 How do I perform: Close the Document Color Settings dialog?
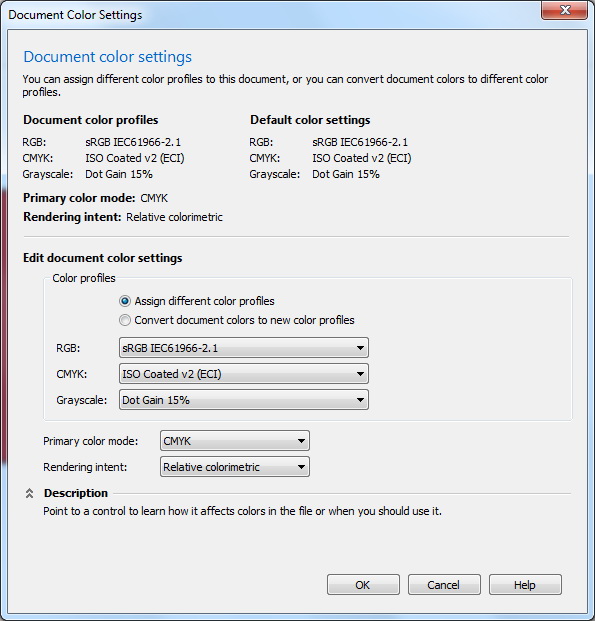564,10
